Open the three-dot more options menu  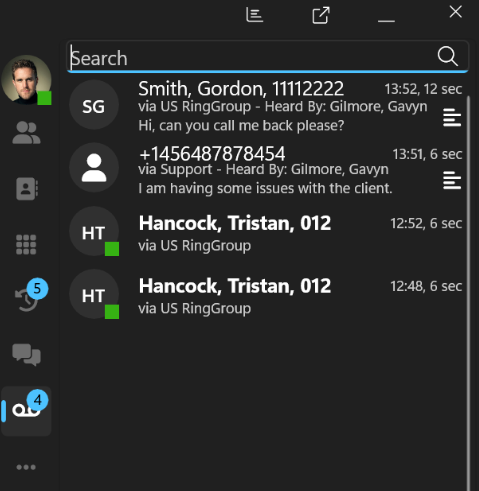coord(26,467)
